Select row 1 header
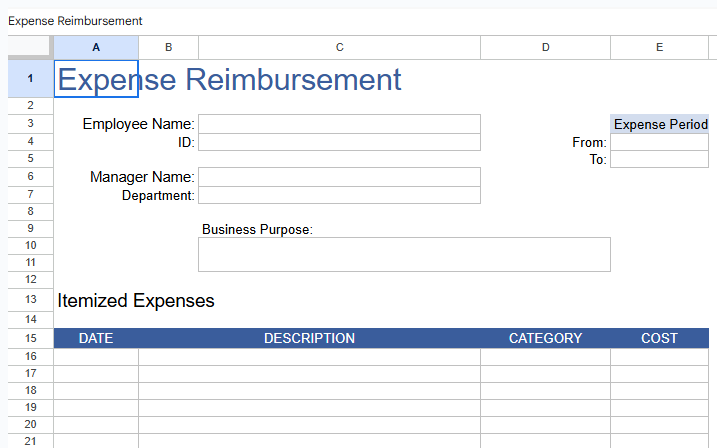Image resolution: width=717 pixels, height=448 pixels. pos(30,78)
